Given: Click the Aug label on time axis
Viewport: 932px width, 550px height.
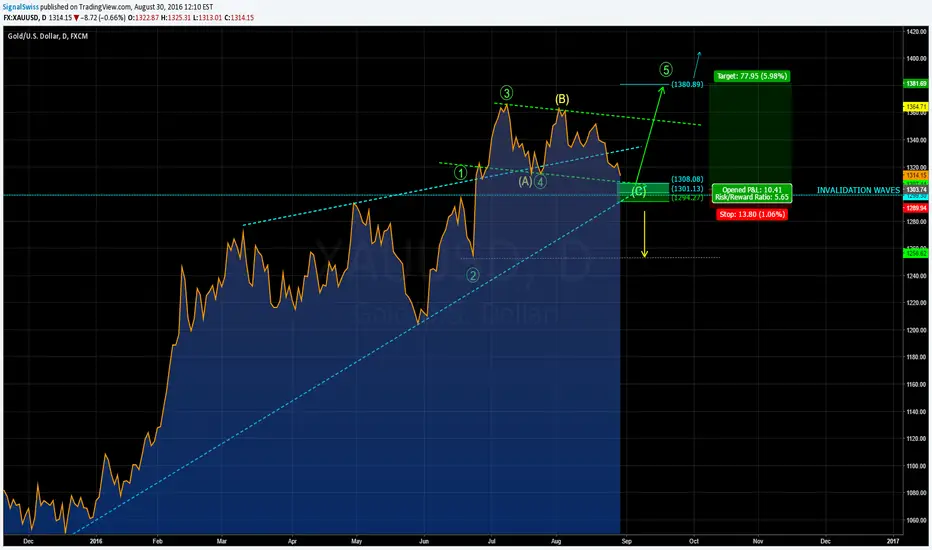Looking at the screenshot, I should tap(556, 541).
